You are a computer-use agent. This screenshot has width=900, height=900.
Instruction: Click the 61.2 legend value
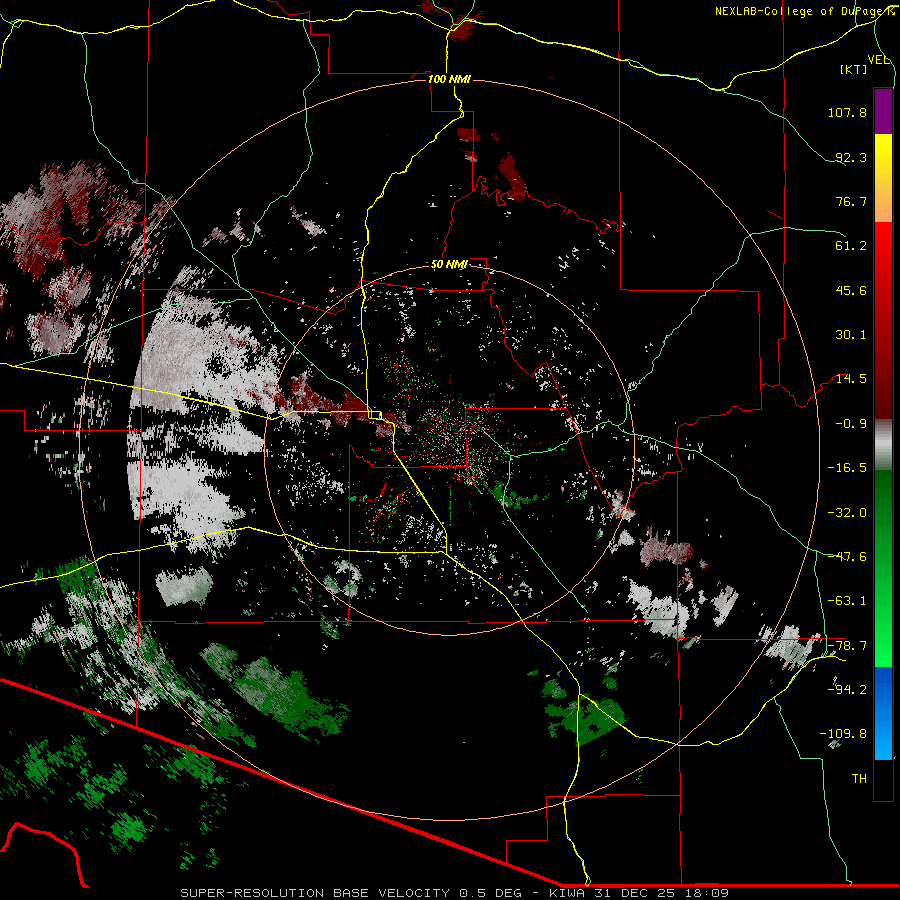[851, 246]
